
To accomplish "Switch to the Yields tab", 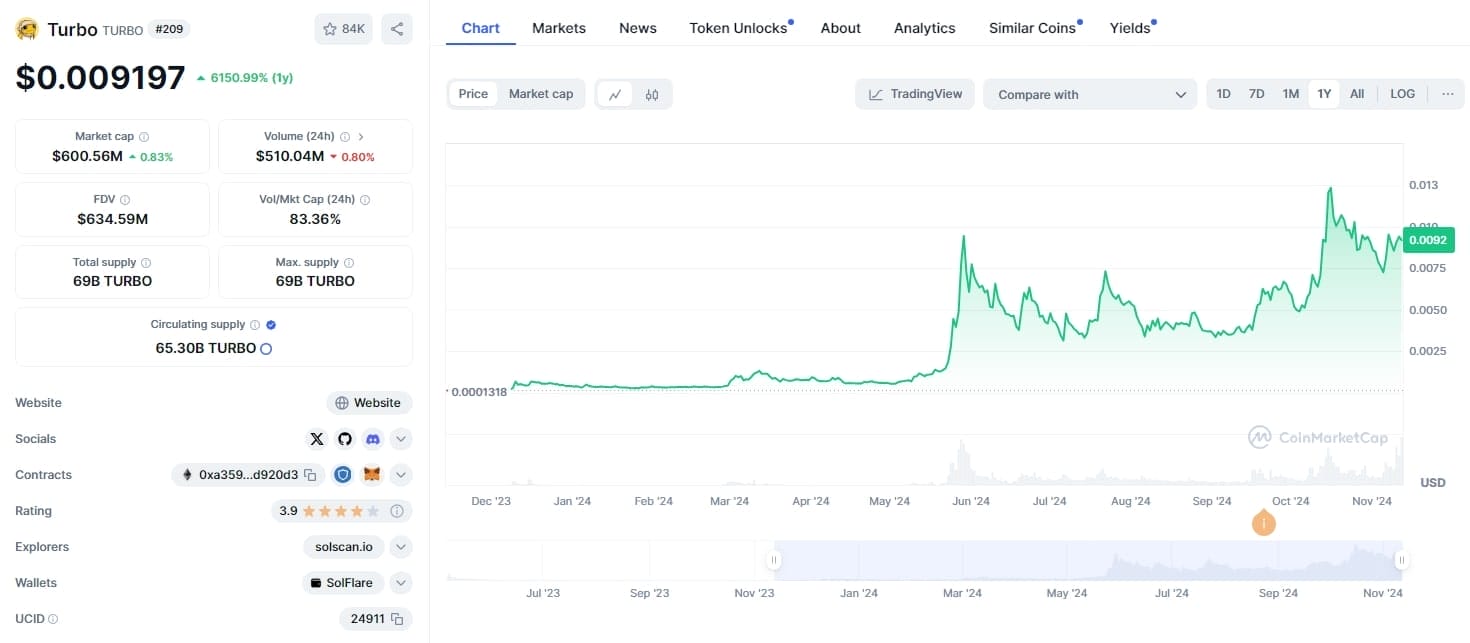I will click(x=1132, y=28).
